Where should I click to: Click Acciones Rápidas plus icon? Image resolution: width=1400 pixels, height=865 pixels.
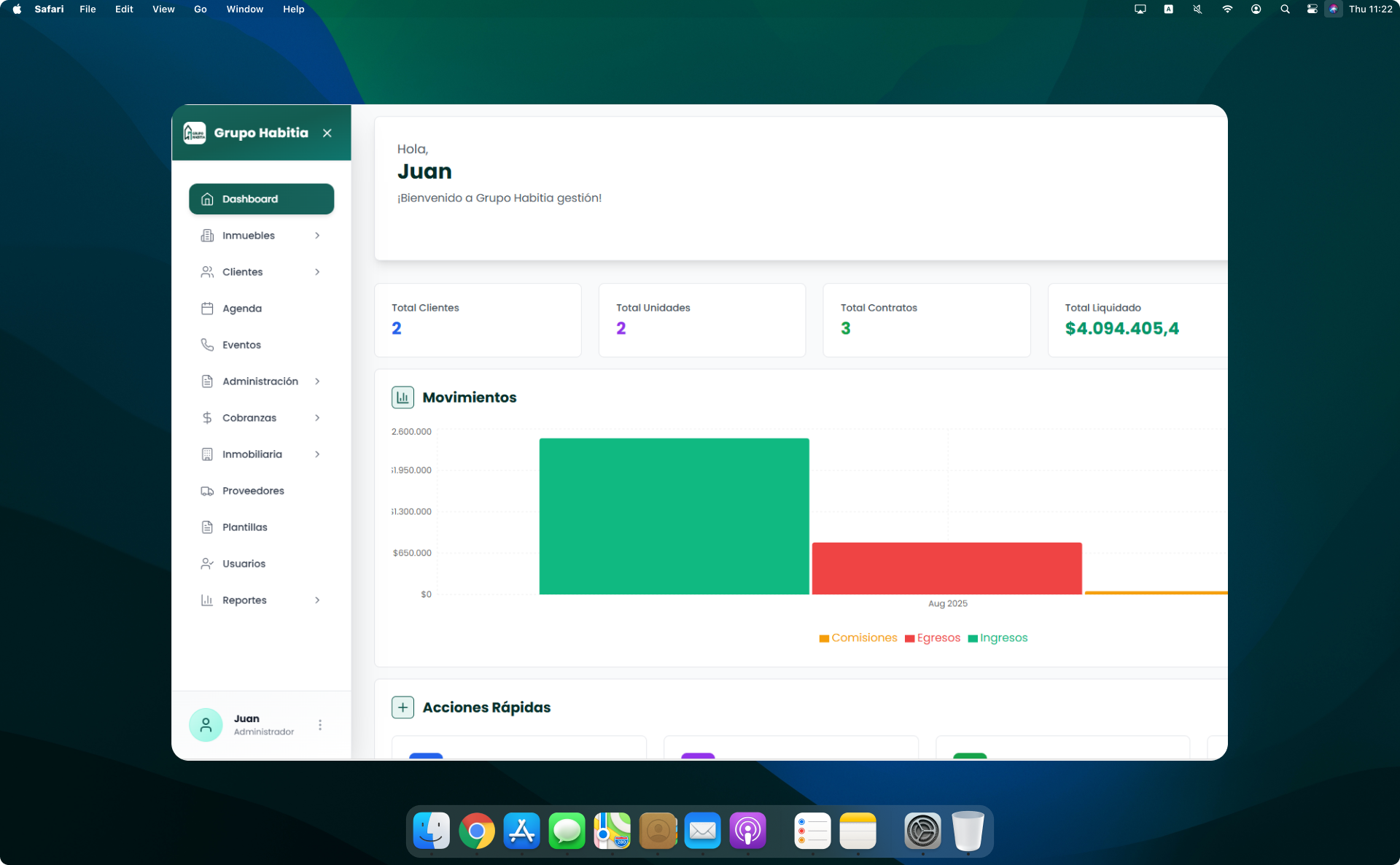point(402,707)
